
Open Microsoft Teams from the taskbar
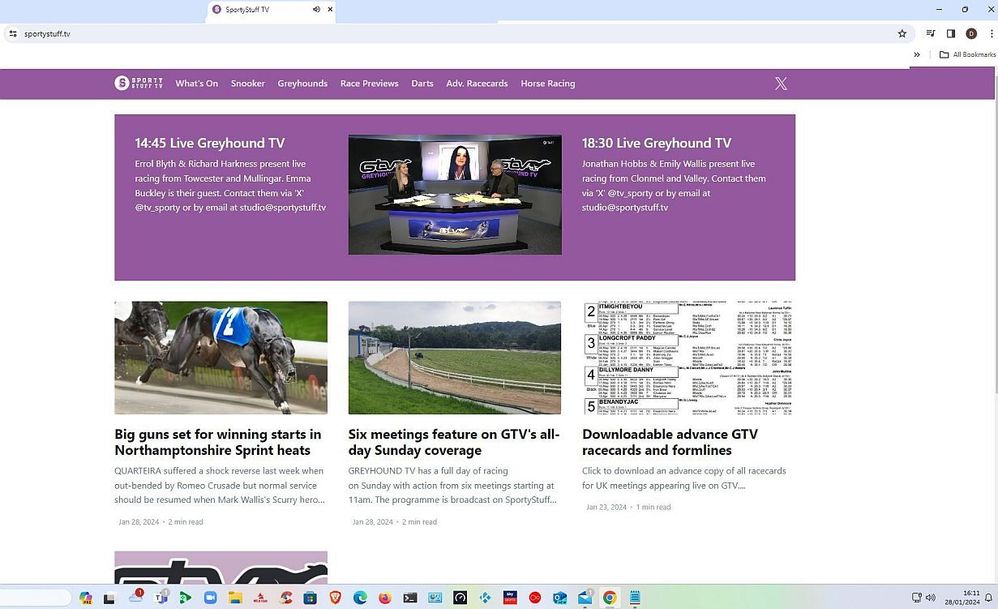(x=161, y=598)
